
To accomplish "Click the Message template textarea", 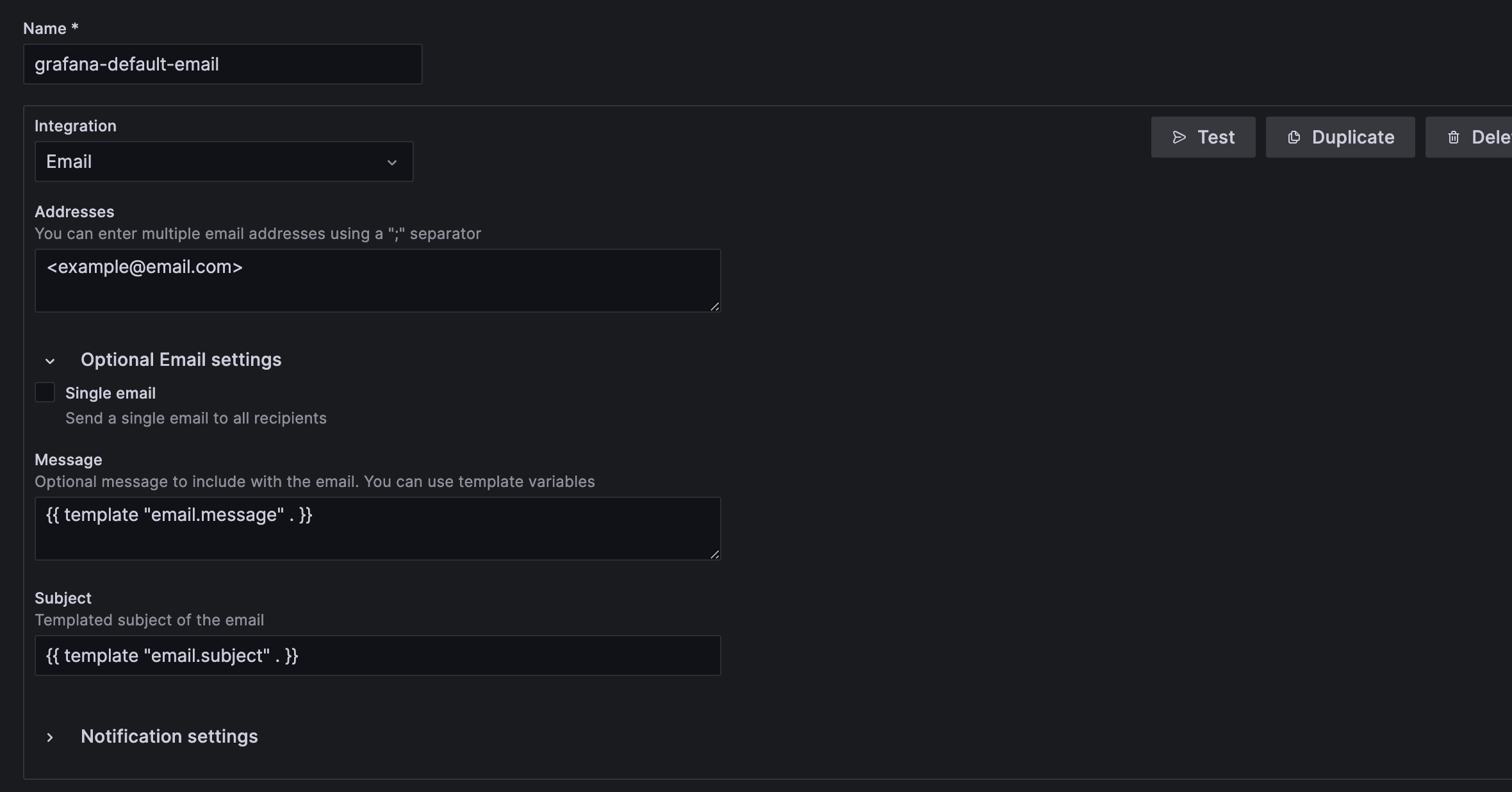I will pos(378,528).
